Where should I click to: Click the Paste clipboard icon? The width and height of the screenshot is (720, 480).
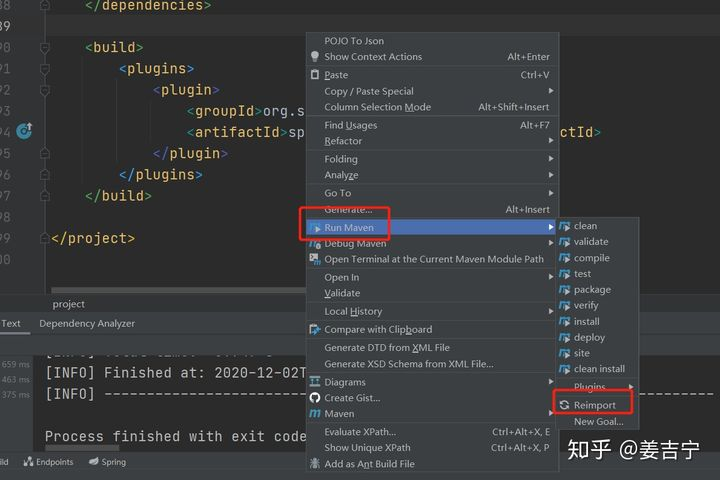tap(315, 74)
